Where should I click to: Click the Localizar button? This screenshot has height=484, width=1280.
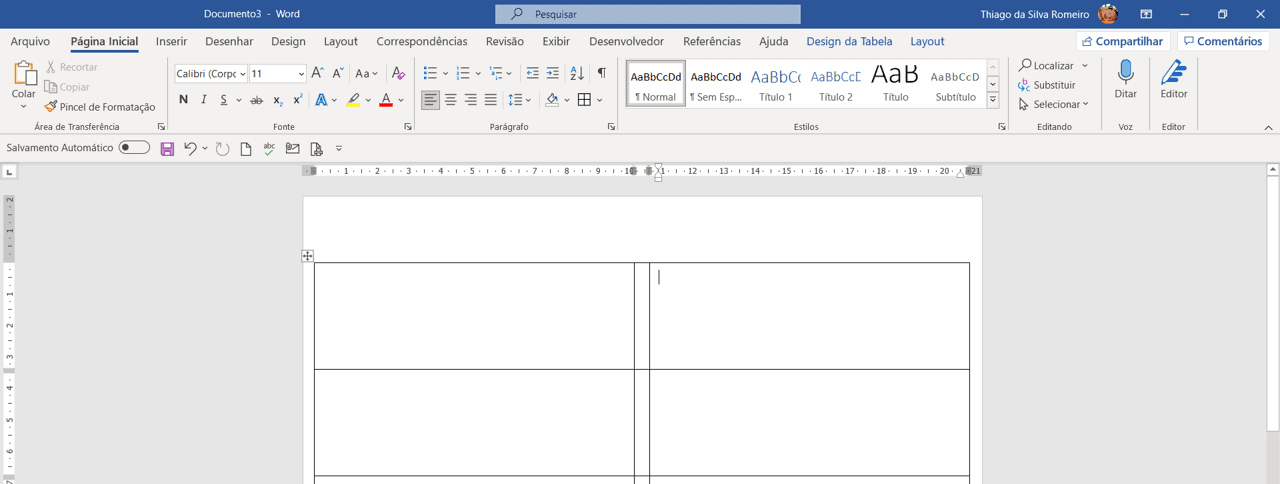tap(1046, 66)
